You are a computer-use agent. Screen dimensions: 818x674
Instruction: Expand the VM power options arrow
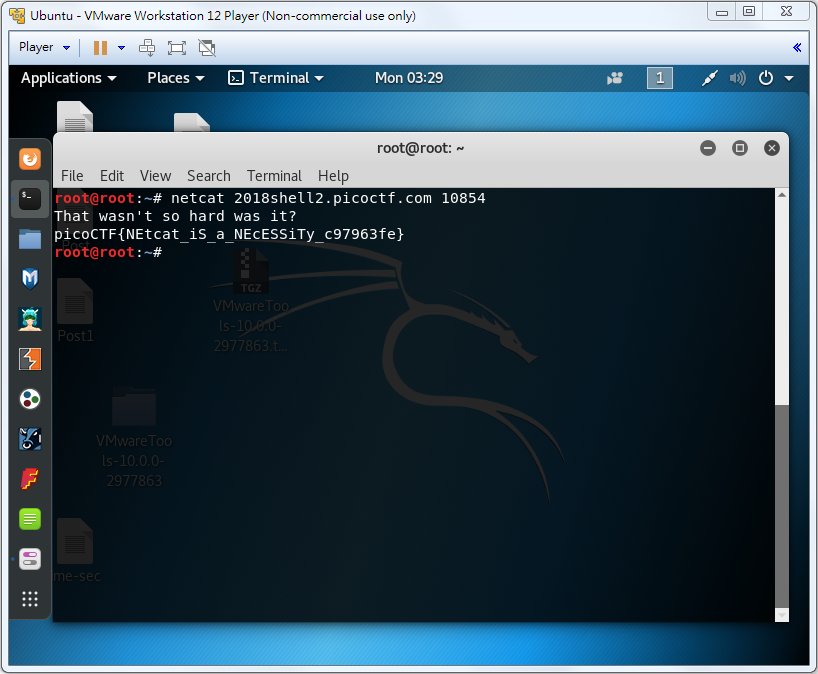pos(122,48)
